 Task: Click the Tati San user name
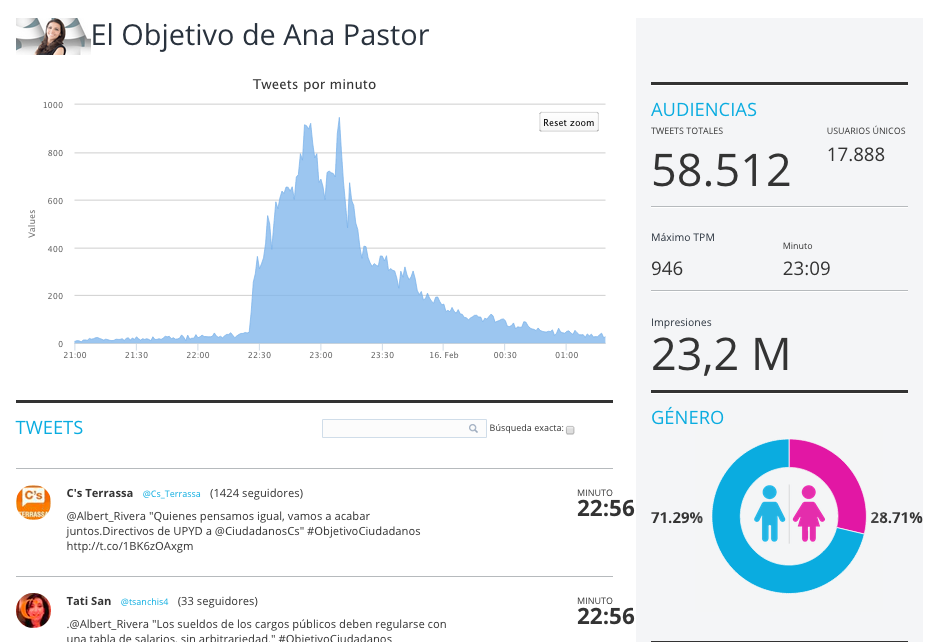click(x=89, y=601)
